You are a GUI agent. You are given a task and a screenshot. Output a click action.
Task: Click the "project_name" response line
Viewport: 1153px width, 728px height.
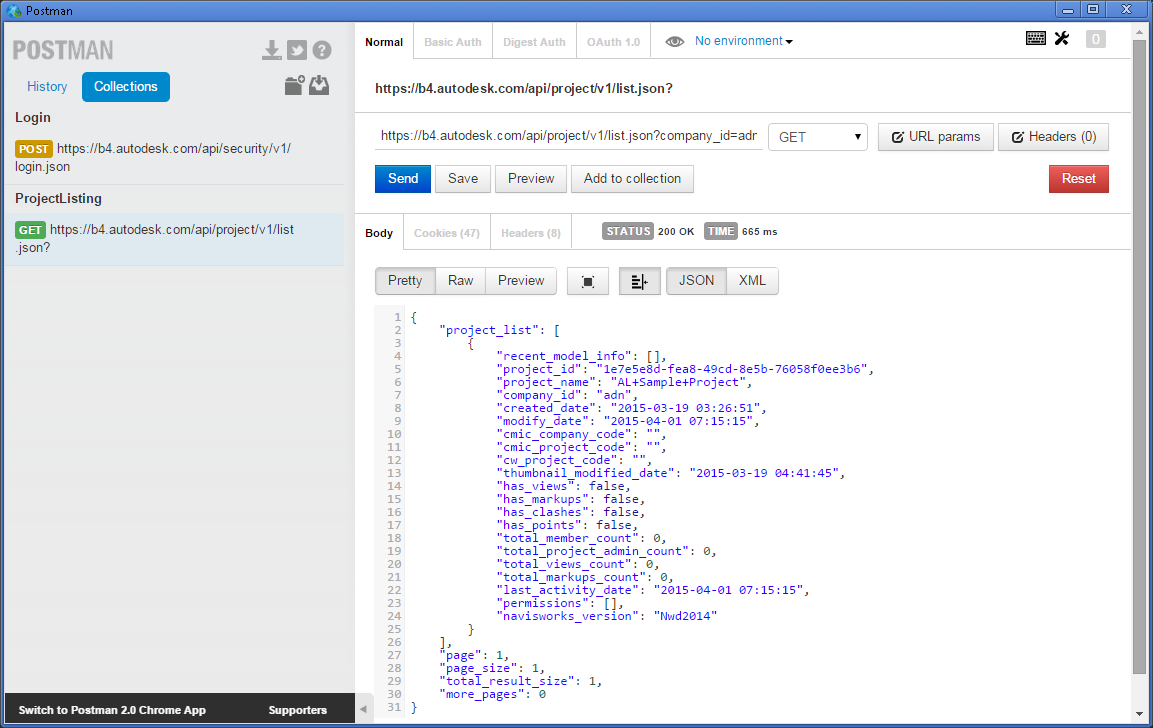tap(624, 382)
